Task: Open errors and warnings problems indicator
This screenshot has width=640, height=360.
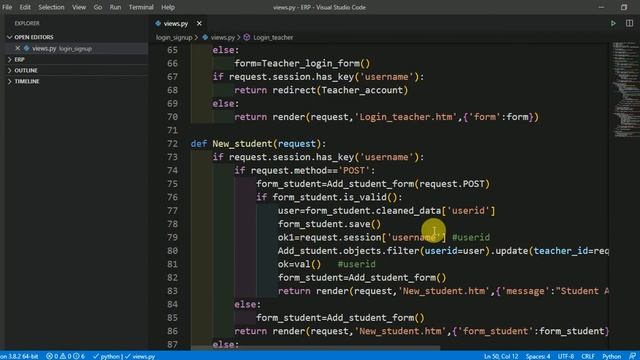Action: 65,356
